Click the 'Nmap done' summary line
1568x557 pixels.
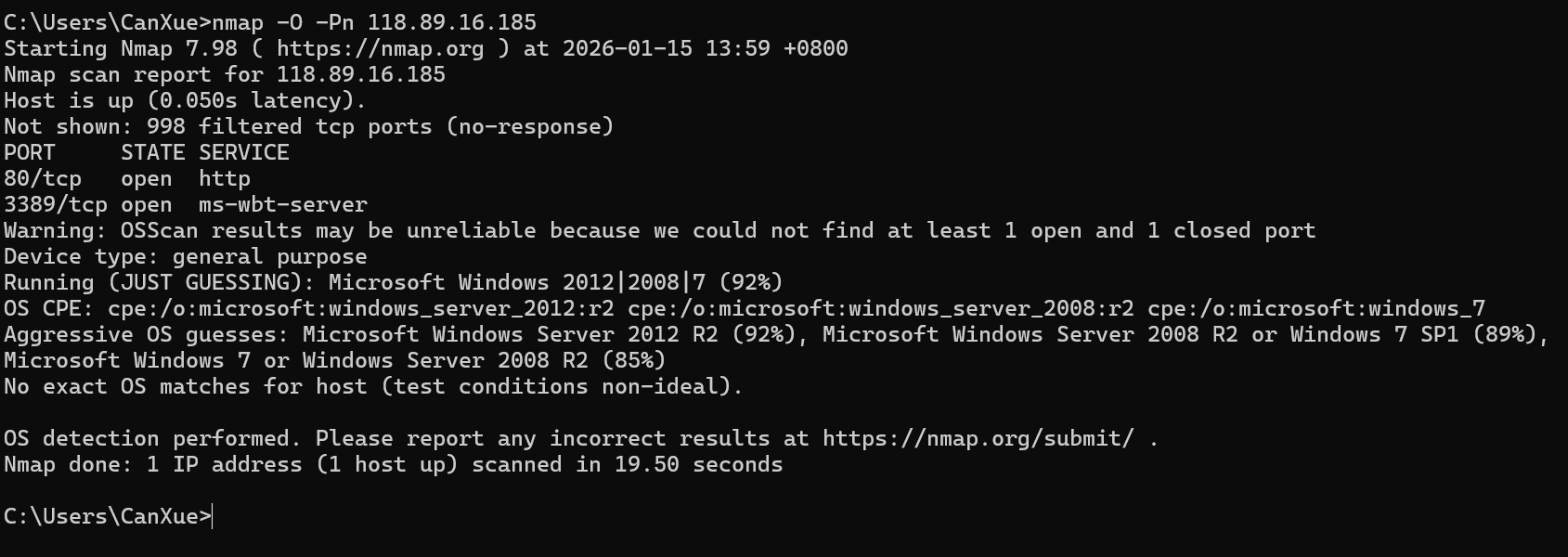pyautogui.click(x=393, y=464)
